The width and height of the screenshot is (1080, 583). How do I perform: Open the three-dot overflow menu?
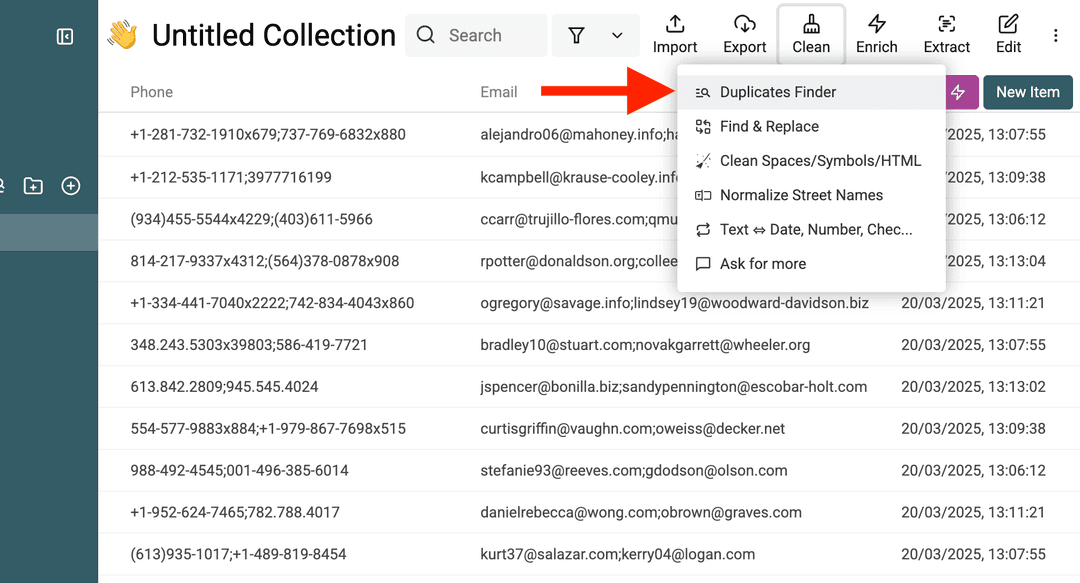click(x=1055, y=35)
